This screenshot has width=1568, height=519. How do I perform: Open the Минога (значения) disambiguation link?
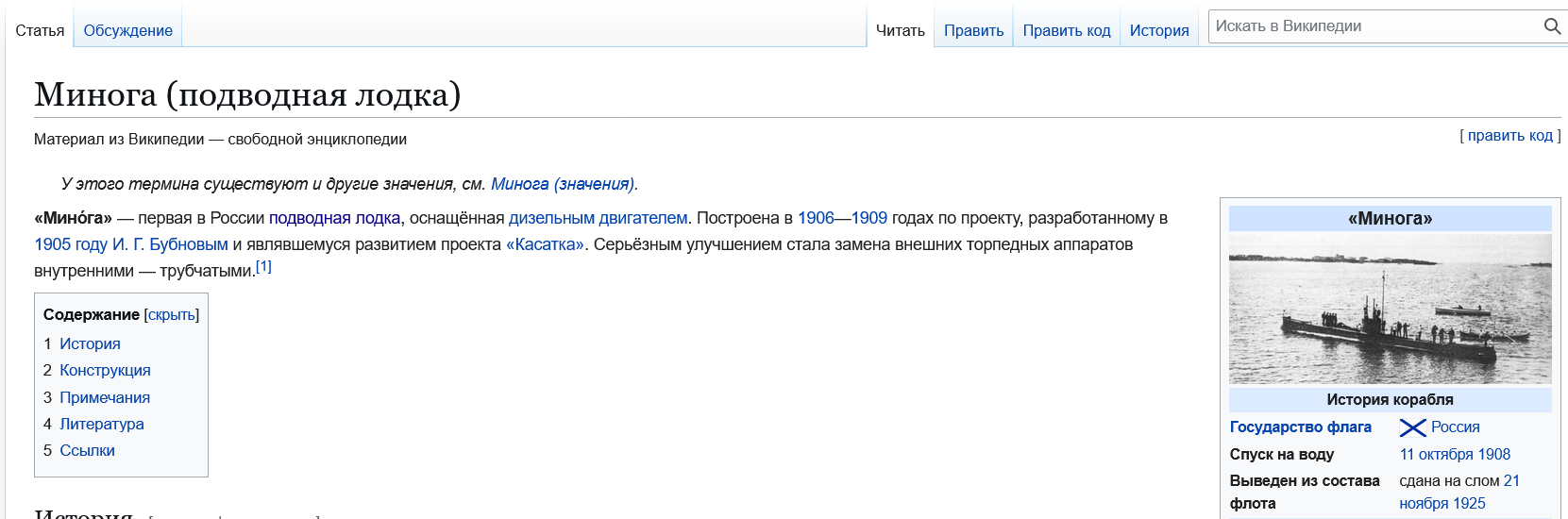click(x=562, y=184)
